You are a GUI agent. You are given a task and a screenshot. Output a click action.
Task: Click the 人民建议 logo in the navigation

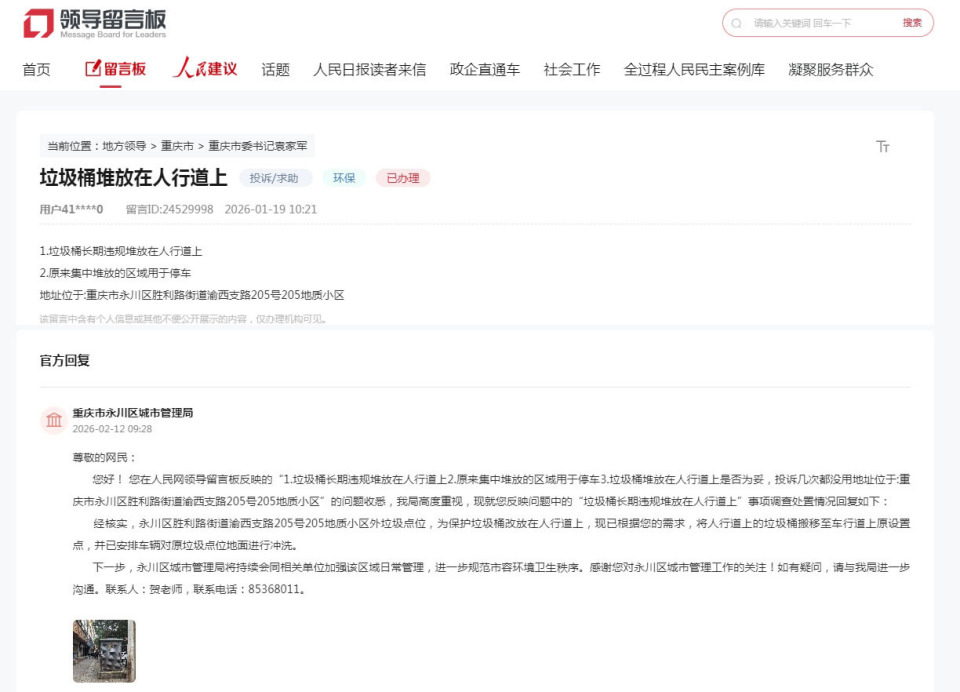click(203, 68)
